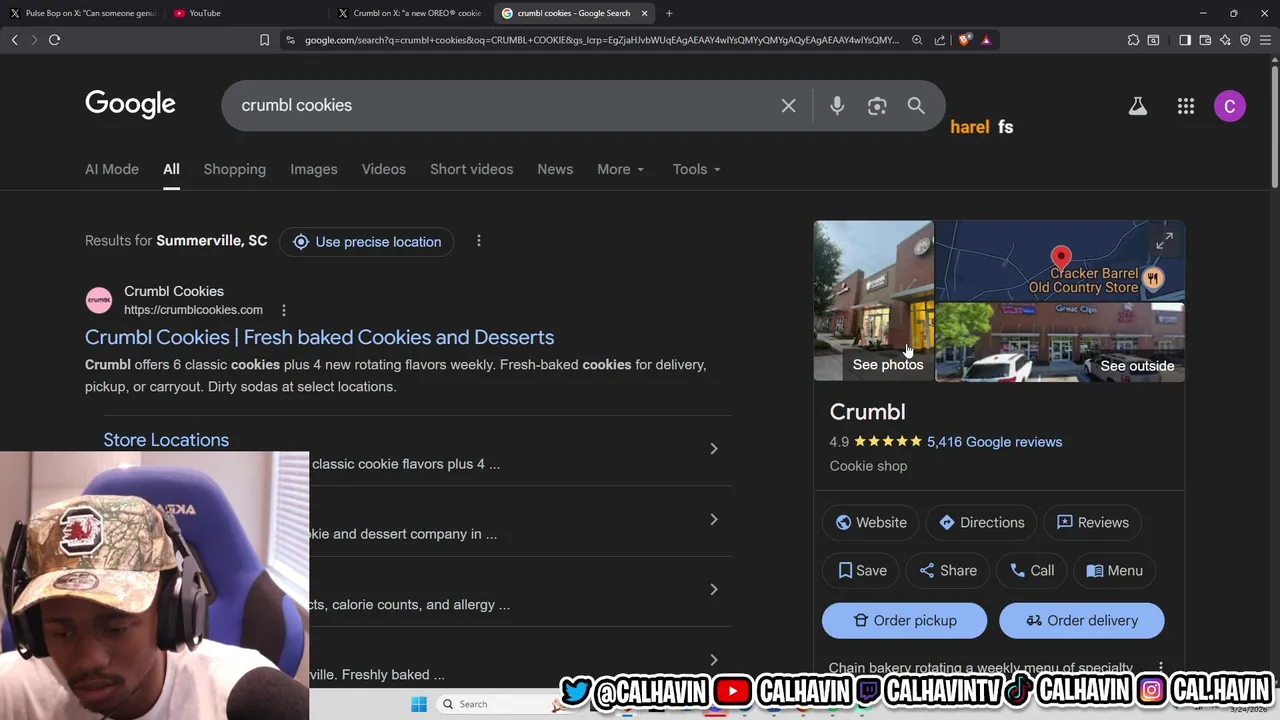Open the Google apps grid
This screenshot has width=1280, height=720.
point(1186,106)
